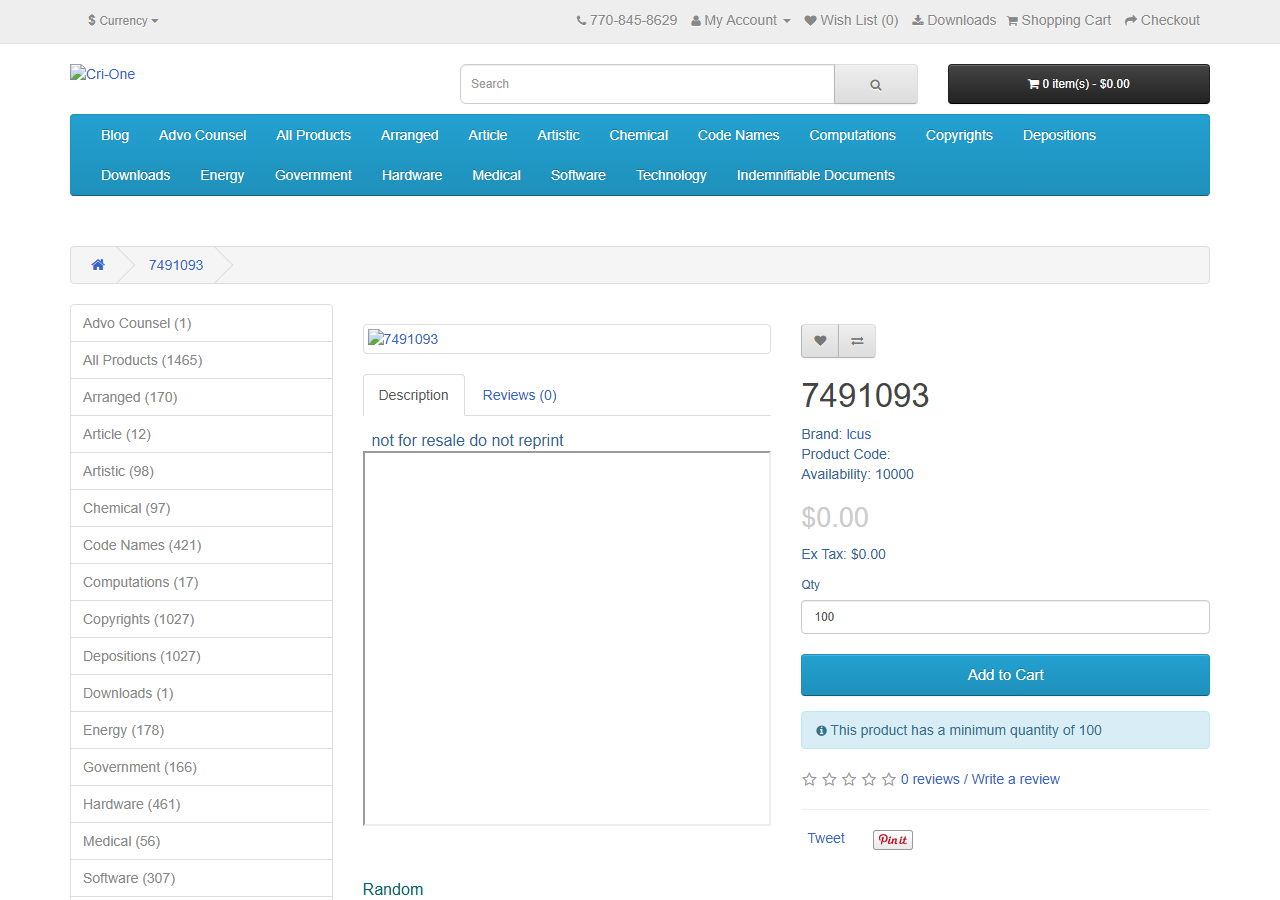This screenshot has height=900, width=1280.
Task: Click the 7491093 product image
Action: (403, 339)
